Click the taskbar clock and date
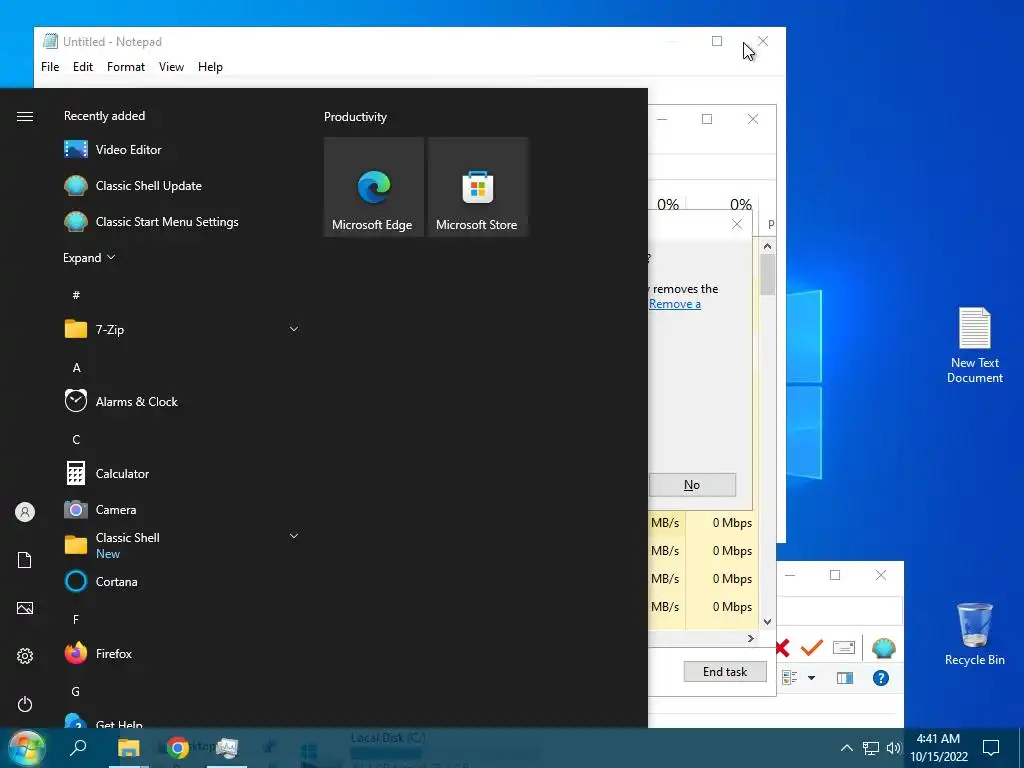1024x768 pixels. 938,748
